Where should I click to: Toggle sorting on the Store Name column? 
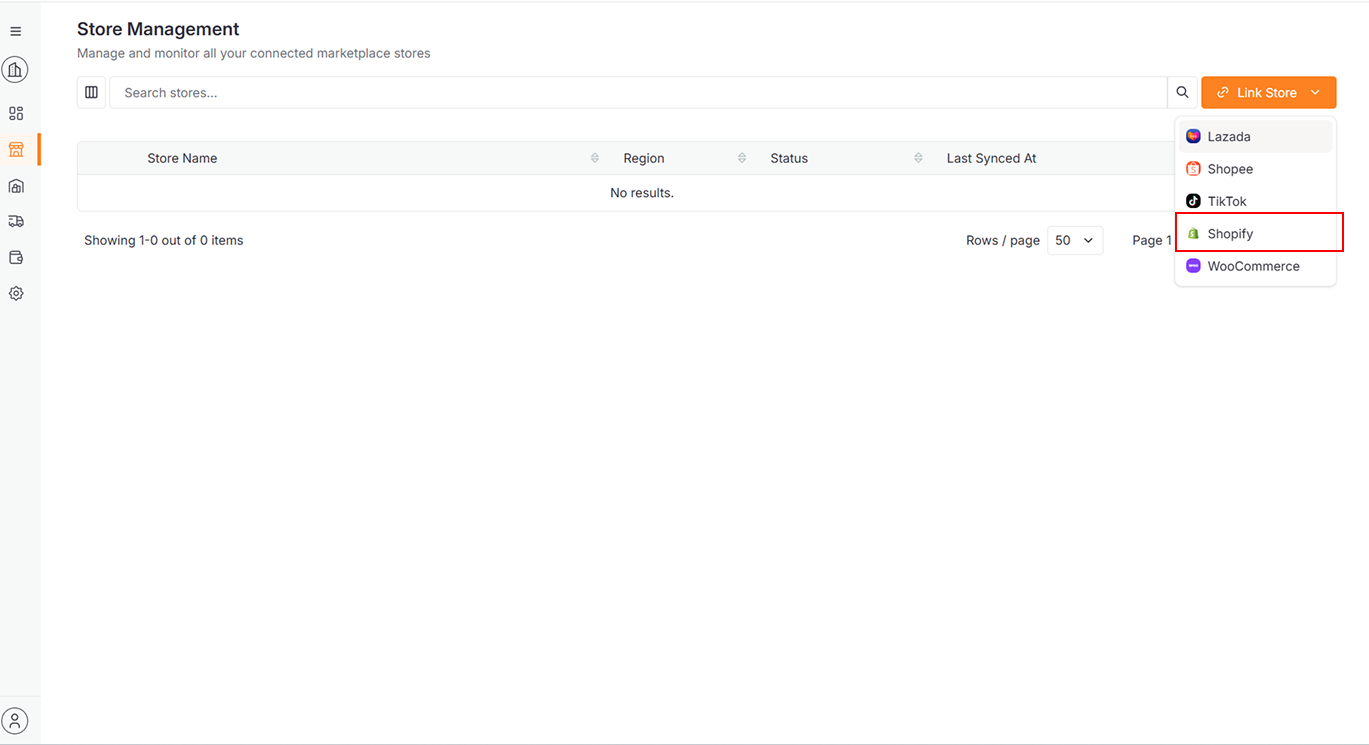[594, 157]
